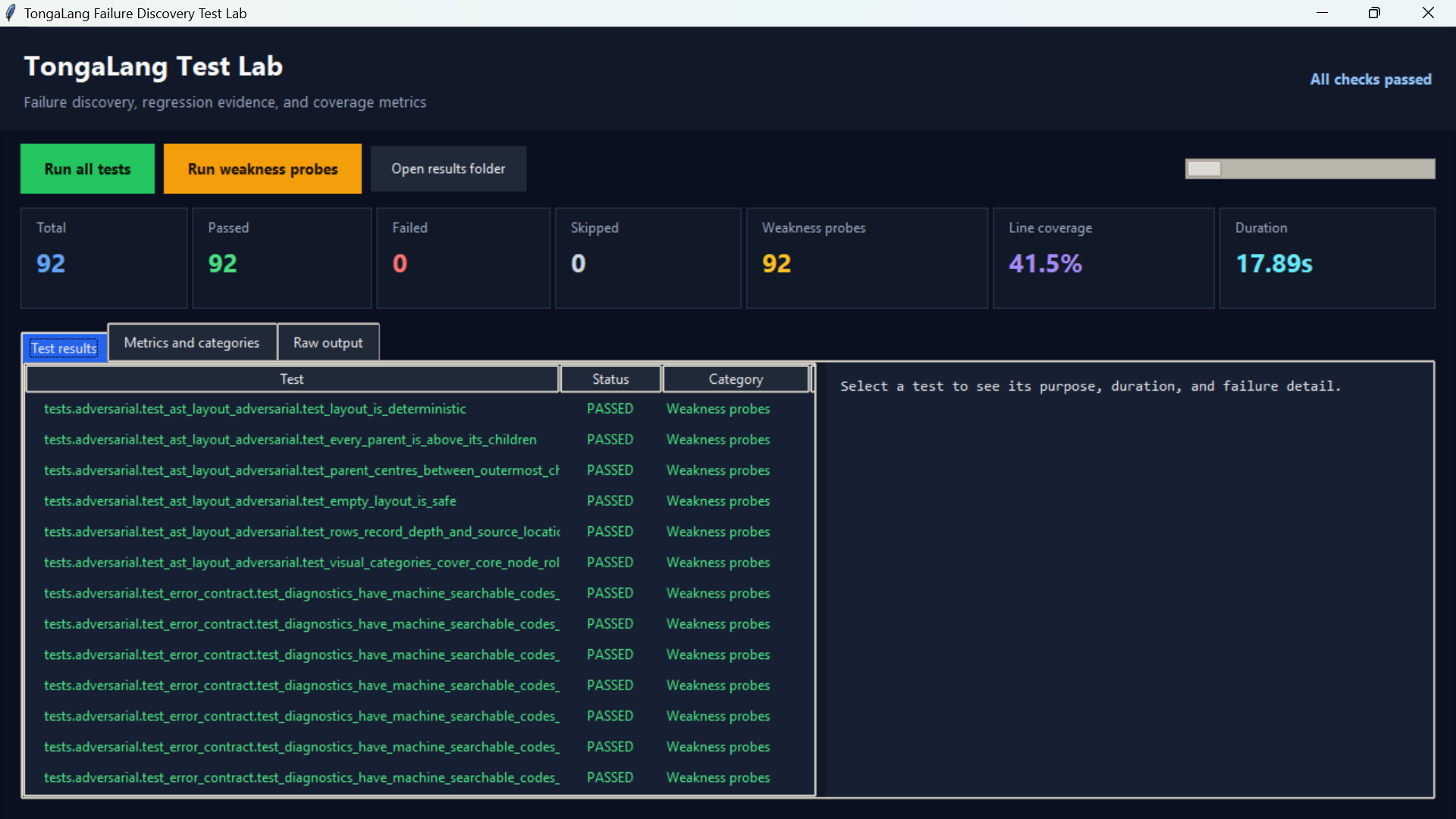Screen dimensions: 1456x819
Task: Open results folder
Action: point(448,168)
